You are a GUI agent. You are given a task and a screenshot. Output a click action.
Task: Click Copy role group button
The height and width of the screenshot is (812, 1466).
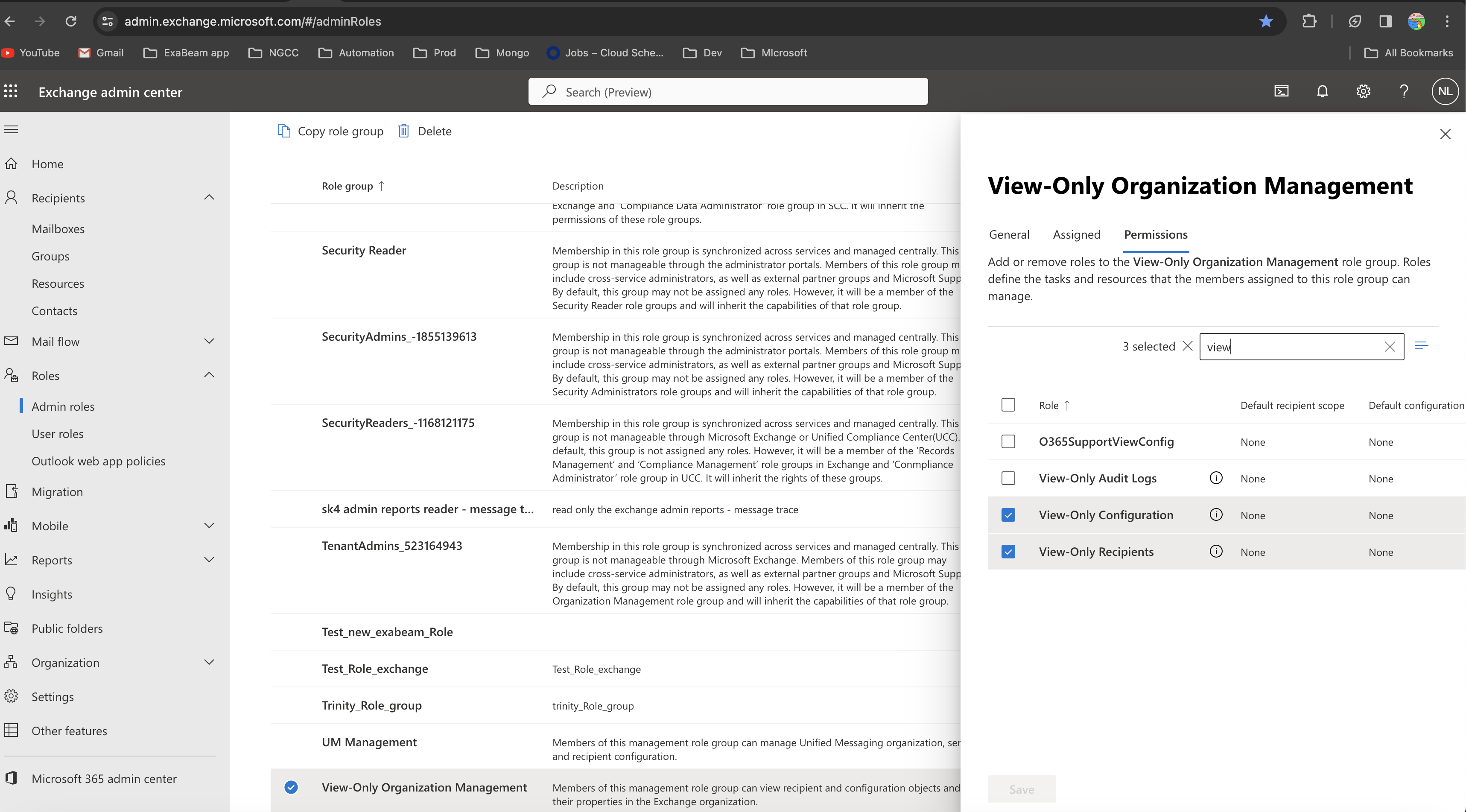[331, 131]
